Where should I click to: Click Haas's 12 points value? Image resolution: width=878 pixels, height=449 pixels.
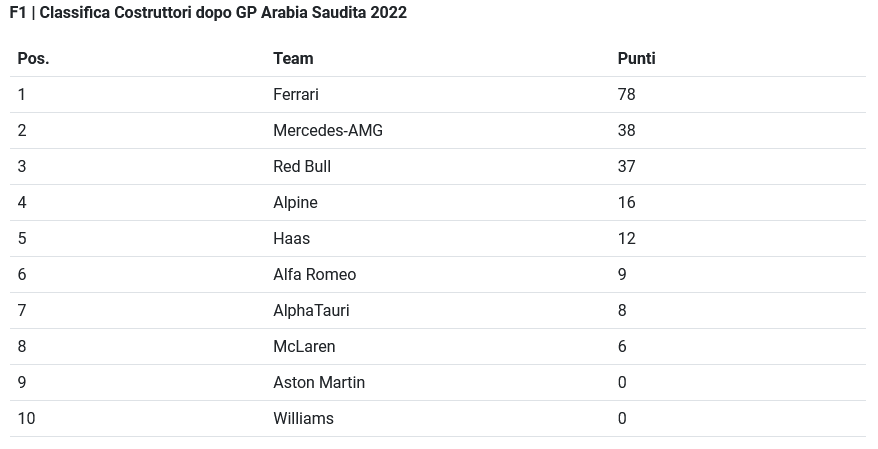[627, 238]
